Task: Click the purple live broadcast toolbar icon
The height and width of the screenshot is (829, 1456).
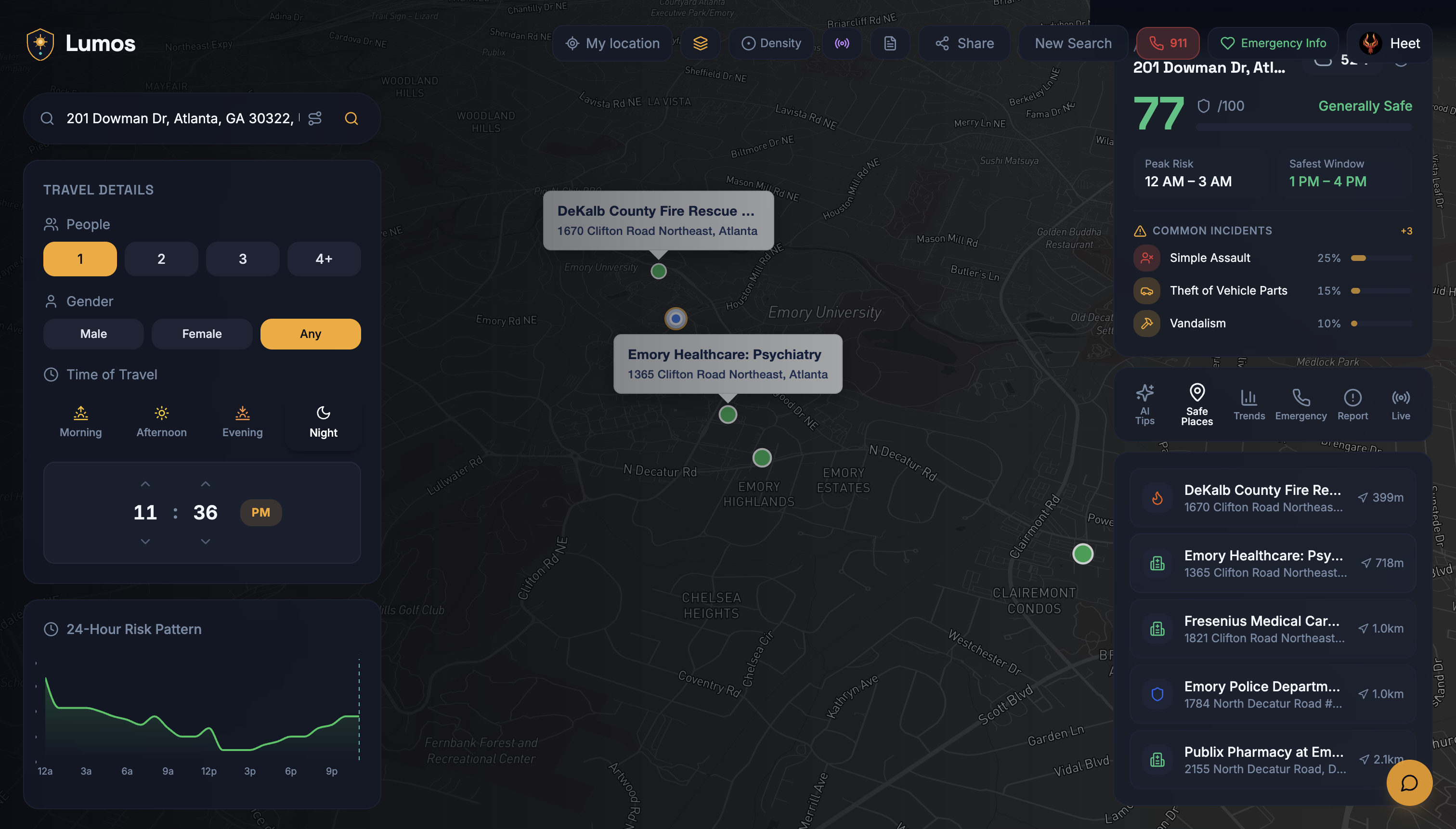Action: [842, 43]
